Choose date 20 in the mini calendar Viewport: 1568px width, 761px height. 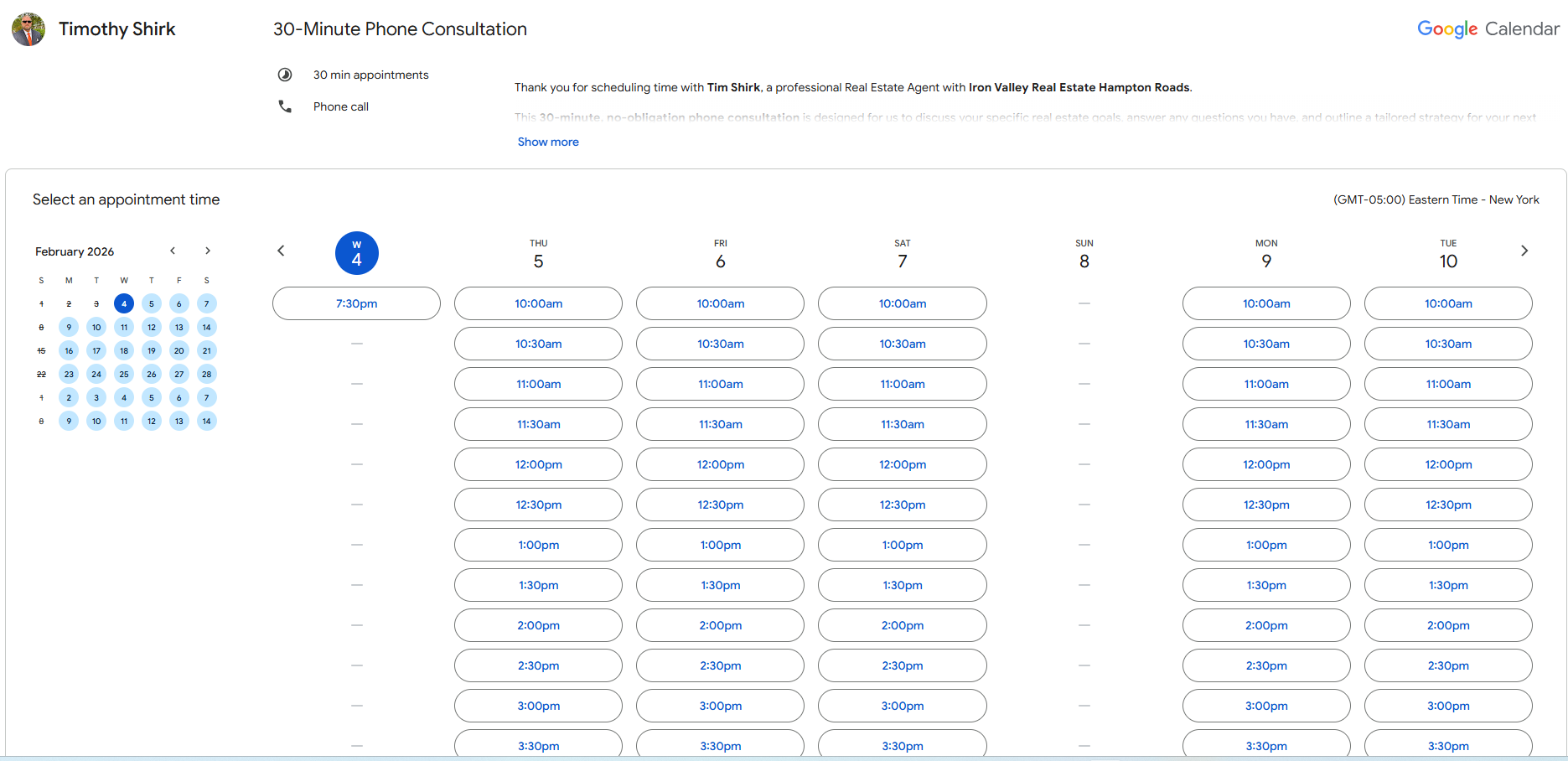(179, 350)
